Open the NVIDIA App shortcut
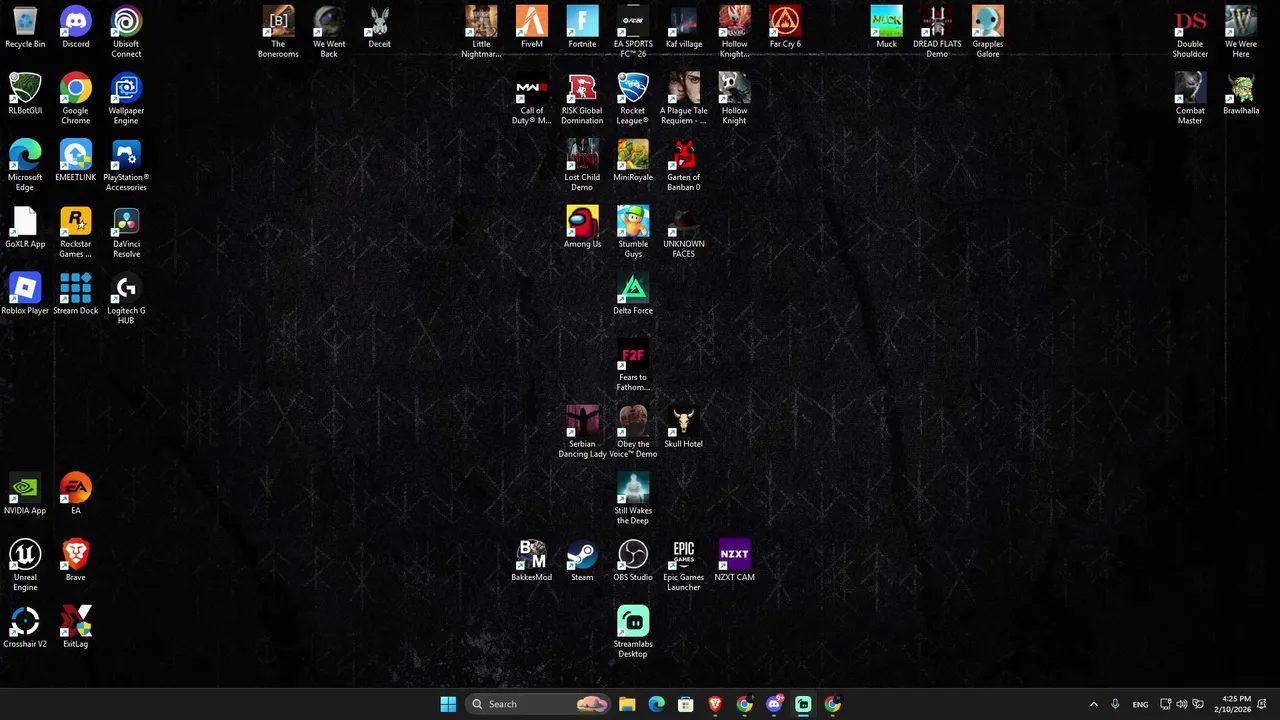The image size is (1280, 720). click(x=25, y=495)
